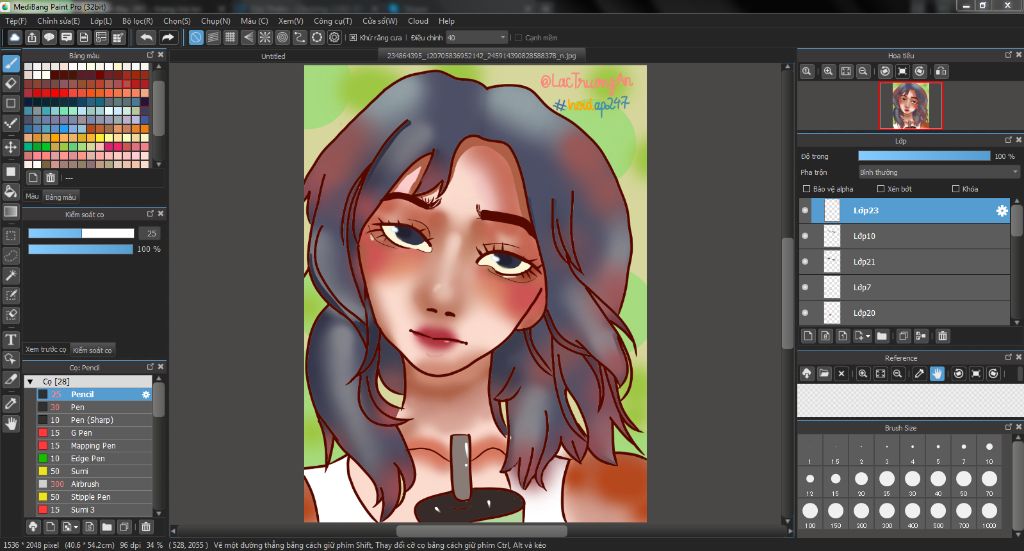Screen dimensions: 1024x551
Task: Add a new layer folder
Action: point(882,336)
